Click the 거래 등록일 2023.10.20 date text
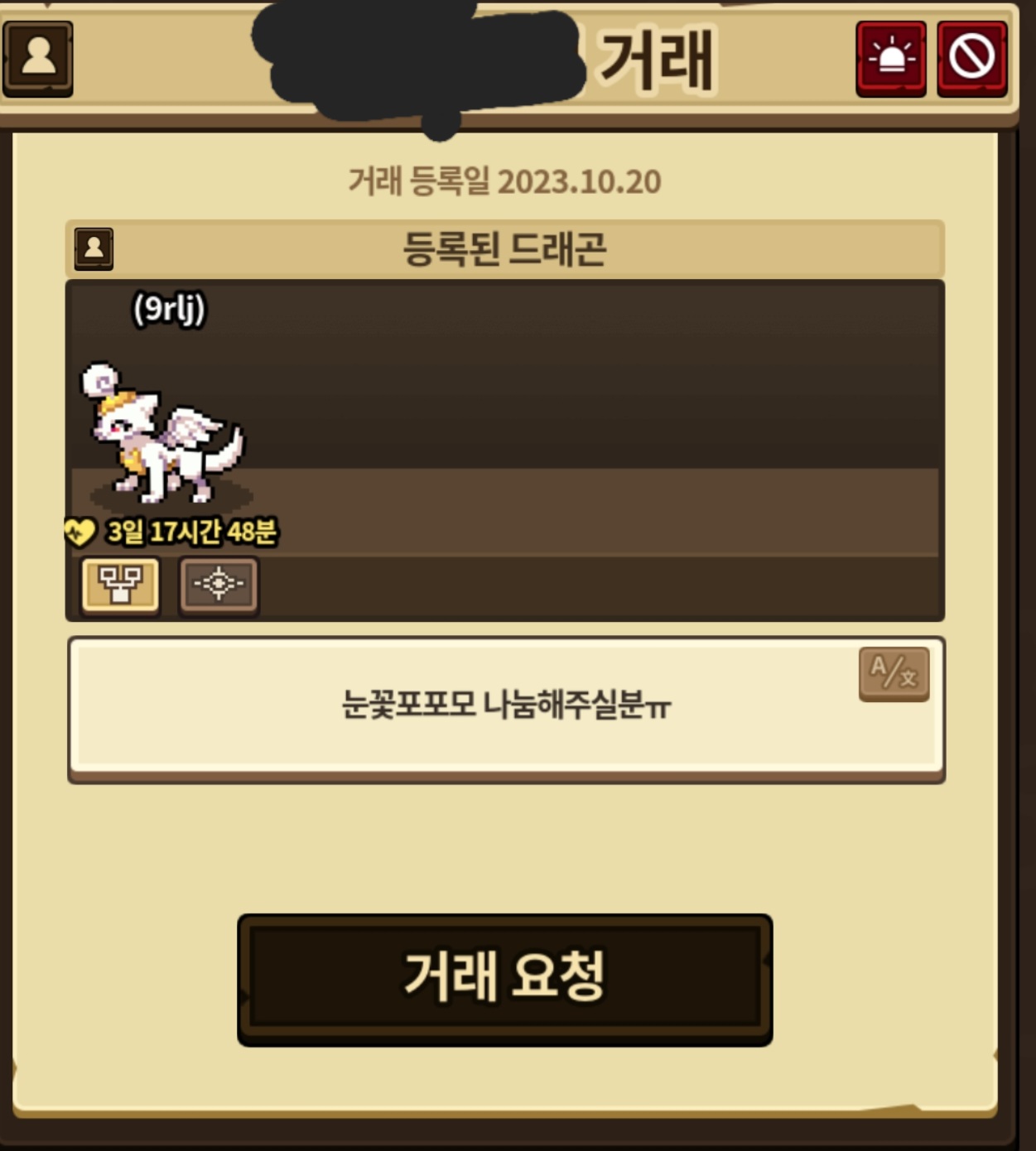 pos(504,181)
